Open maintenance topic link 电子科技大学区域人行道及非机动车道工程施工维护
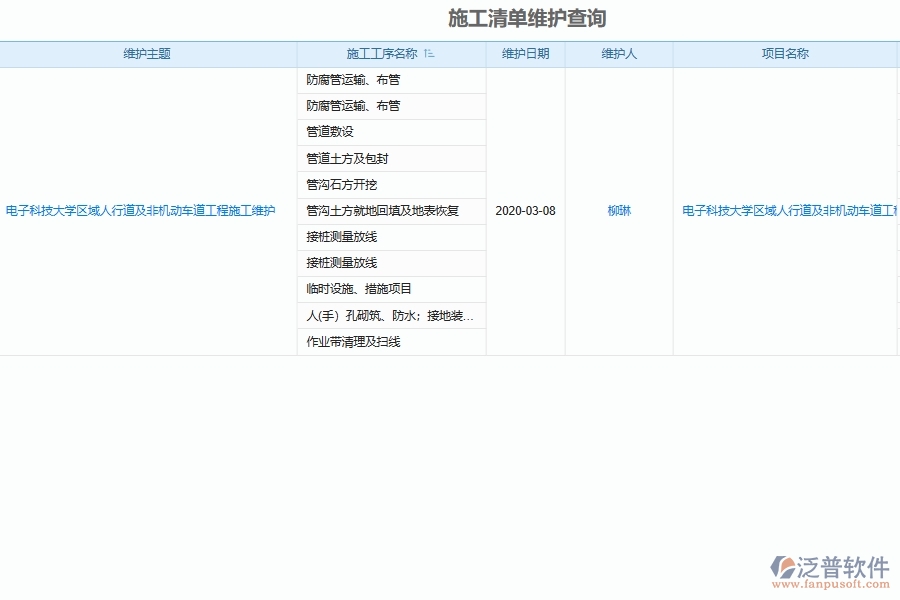 [x=145, y=211]
